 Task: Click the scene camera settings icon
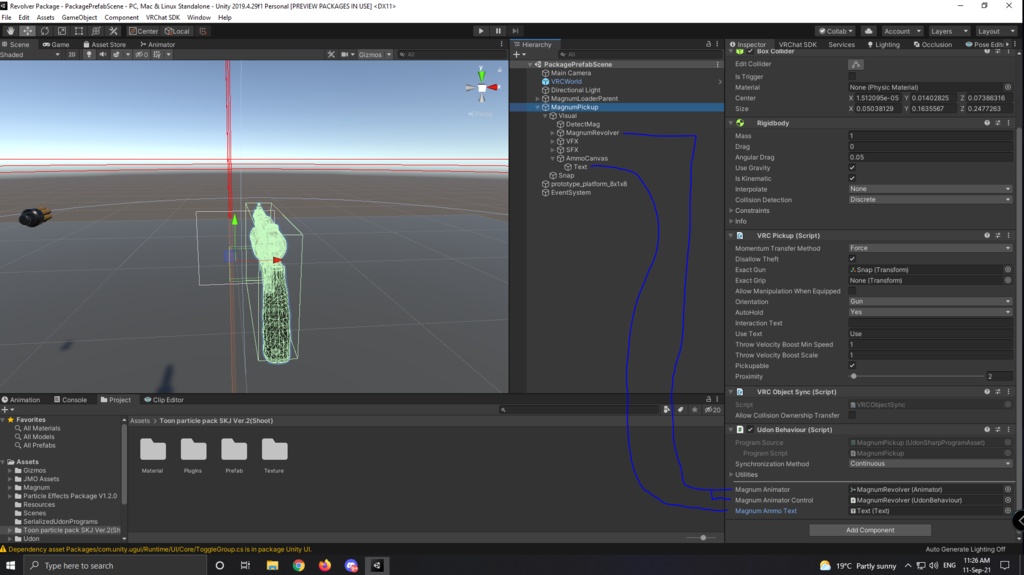point(347,55)
